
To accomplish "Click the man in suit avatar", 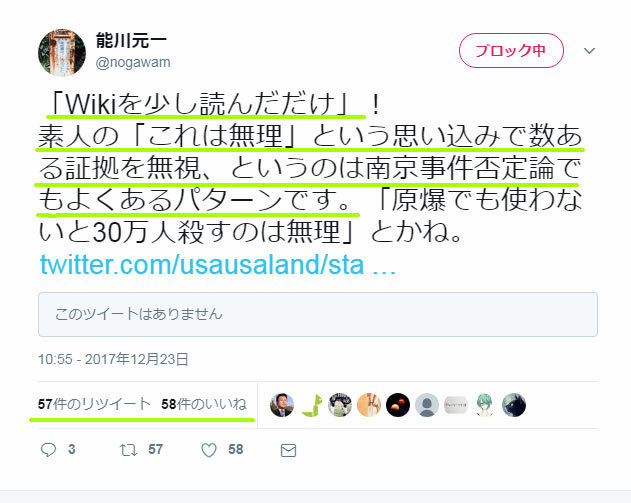I will tap(282, 405).
